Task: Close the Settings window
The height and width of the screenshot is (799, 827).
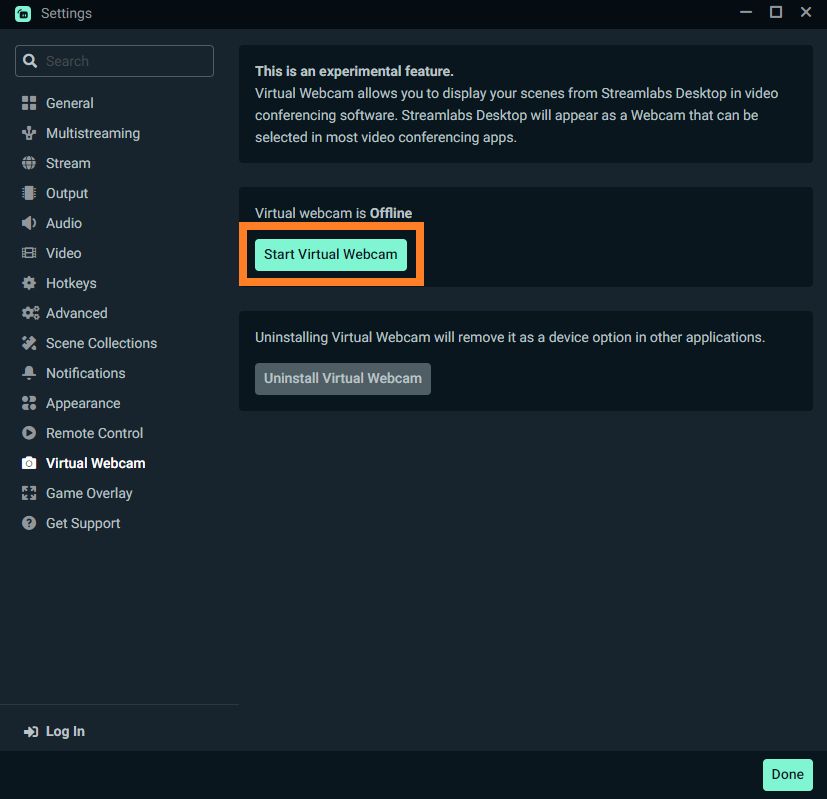Action: 805,13
